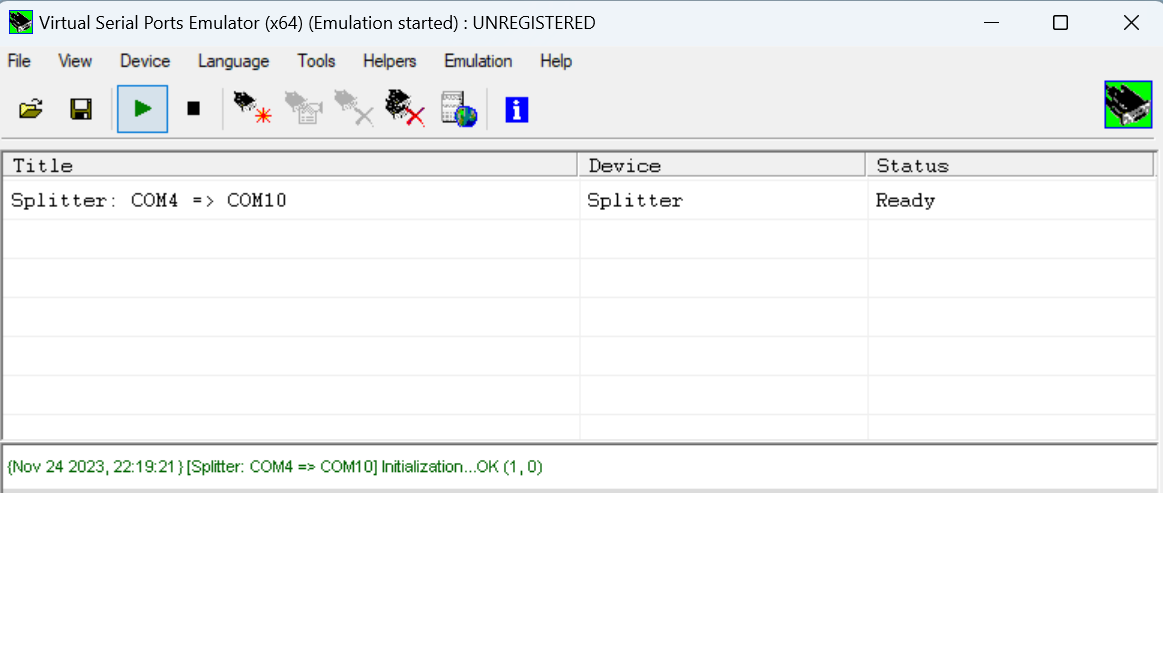This screenshot has height=648, width=1163.
Task: Click the app icon in title bar
Action: click(21, 22)
